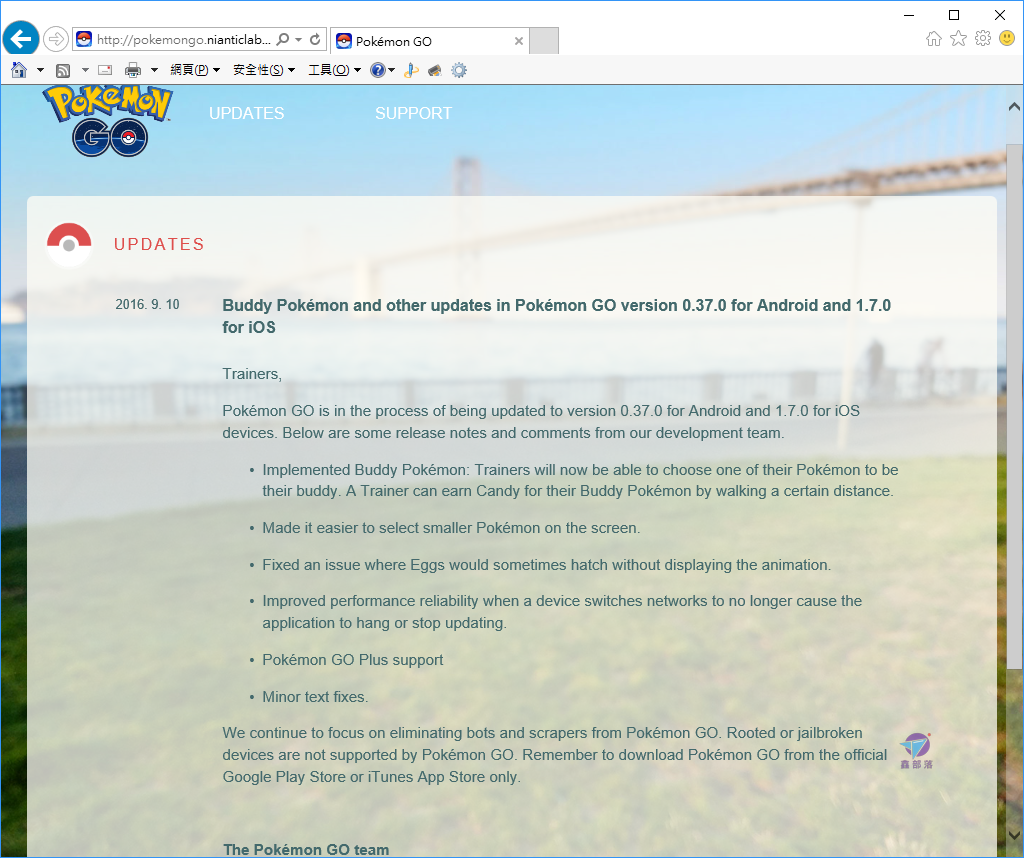The height and width of the screenshot is (858, 1024).
Task: Open the Tools gear at top right
Action: coord(983,39)
